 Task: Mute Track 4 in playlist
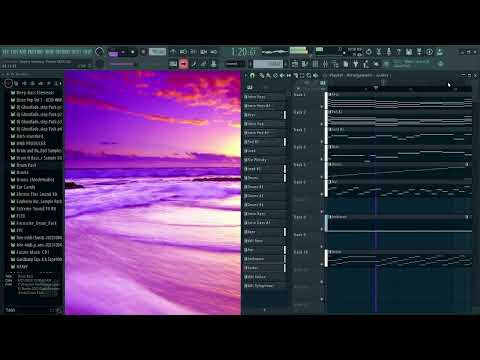pyautogui.click(x=322, y=159)
